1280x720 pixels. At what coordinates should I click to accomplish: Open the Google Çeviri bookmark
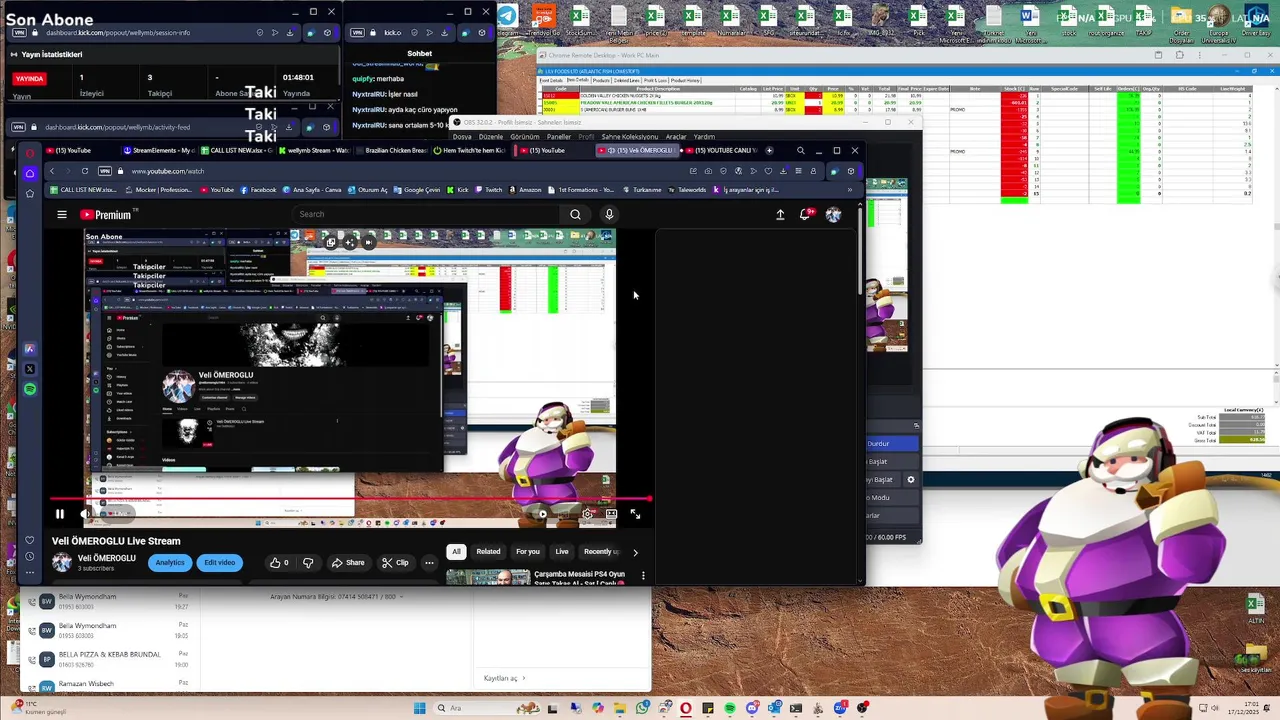417,190
